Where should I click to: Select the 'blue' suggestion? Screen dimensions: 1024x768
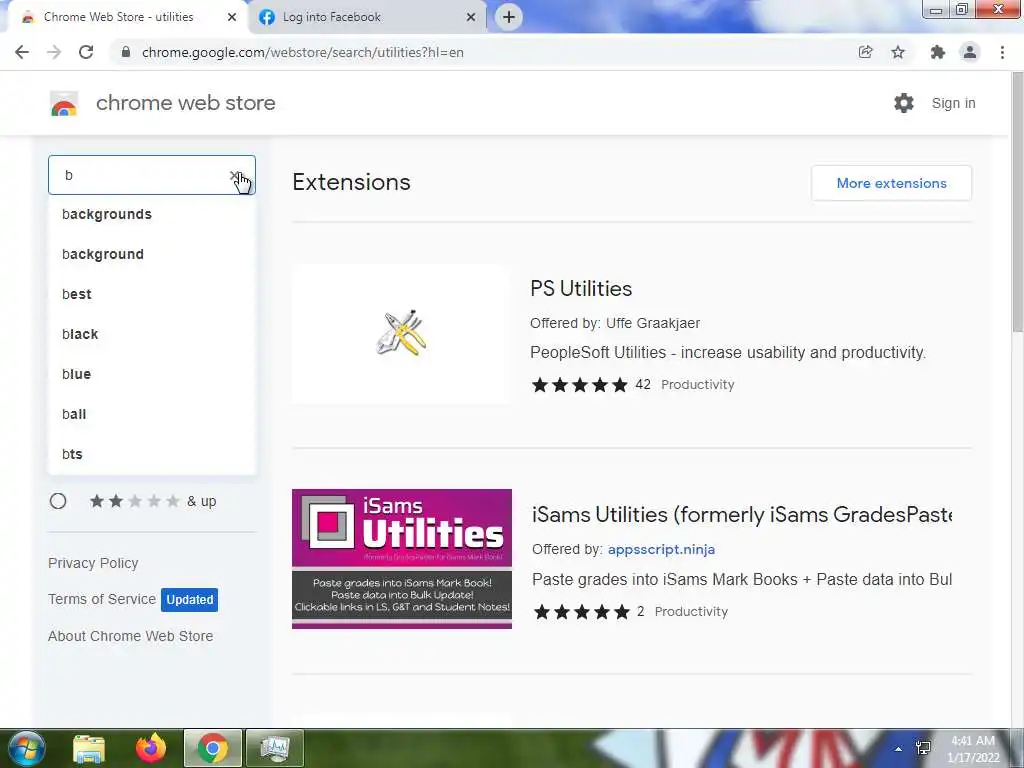point(152,374)
